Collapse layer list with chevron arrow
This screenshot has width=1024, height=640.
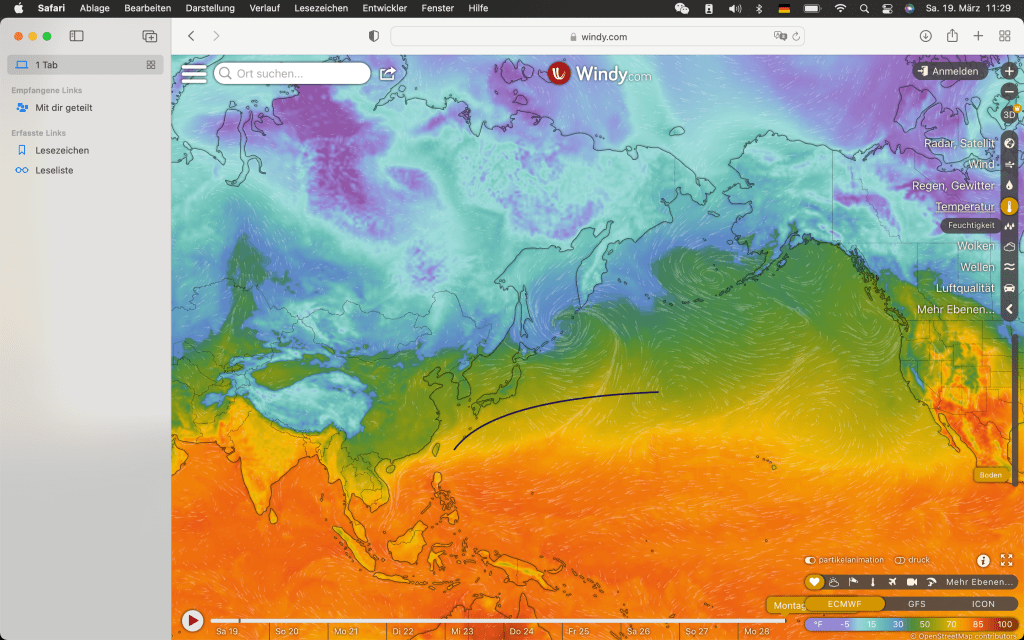[x=1009, y=310]
